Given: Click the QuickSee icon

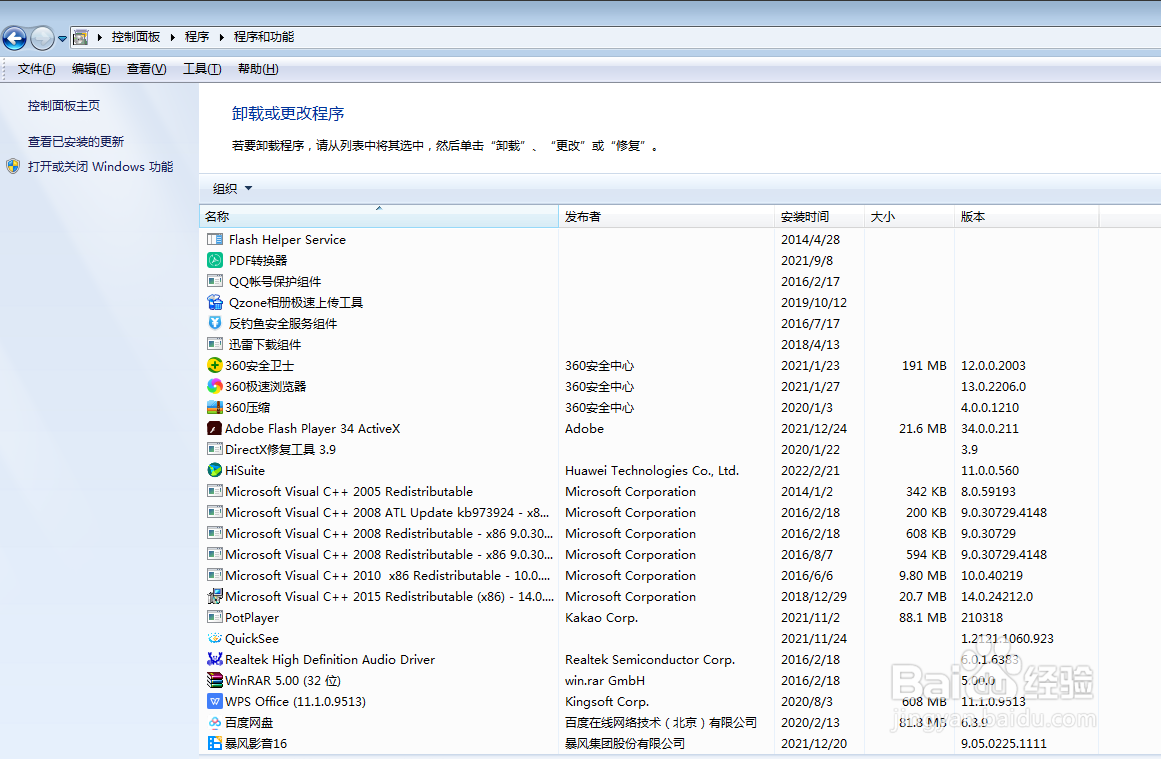Looking at the screenshot, I should tap(215, 638).
